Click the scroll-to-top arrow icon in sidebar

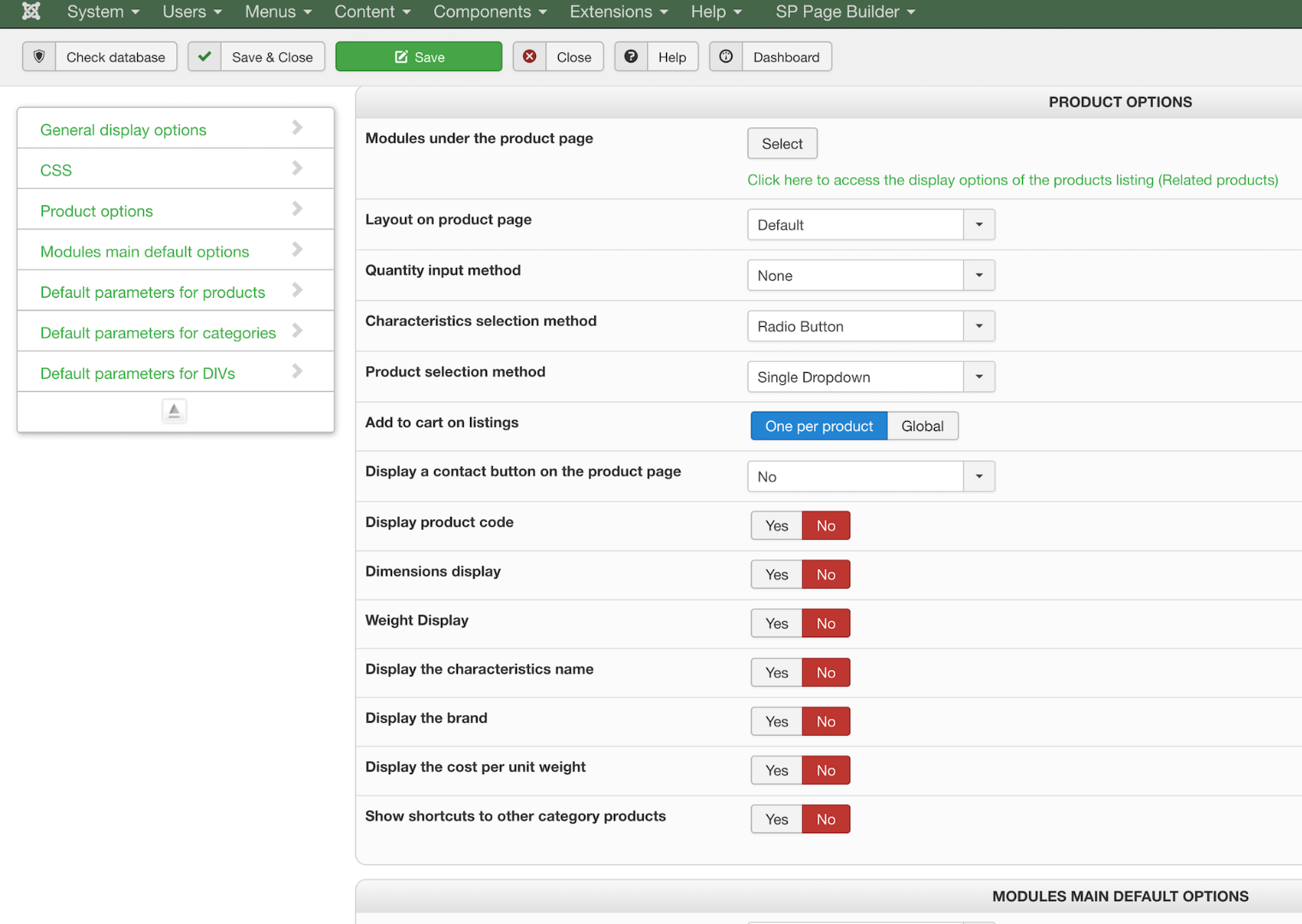tap(175, 411)
